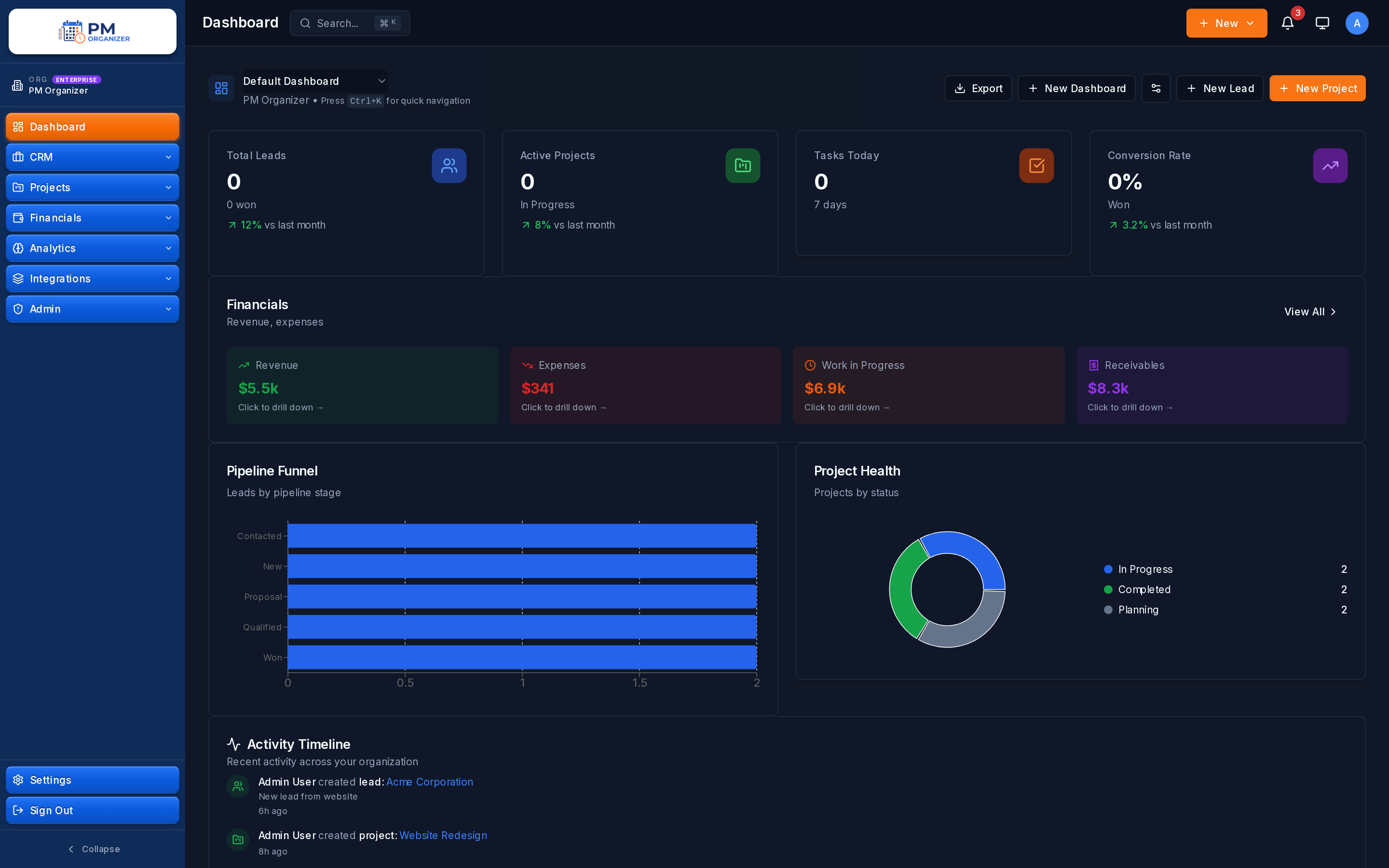Click the dashboard customize sliders icon

pyautogui.click(x=1156, y=88)
